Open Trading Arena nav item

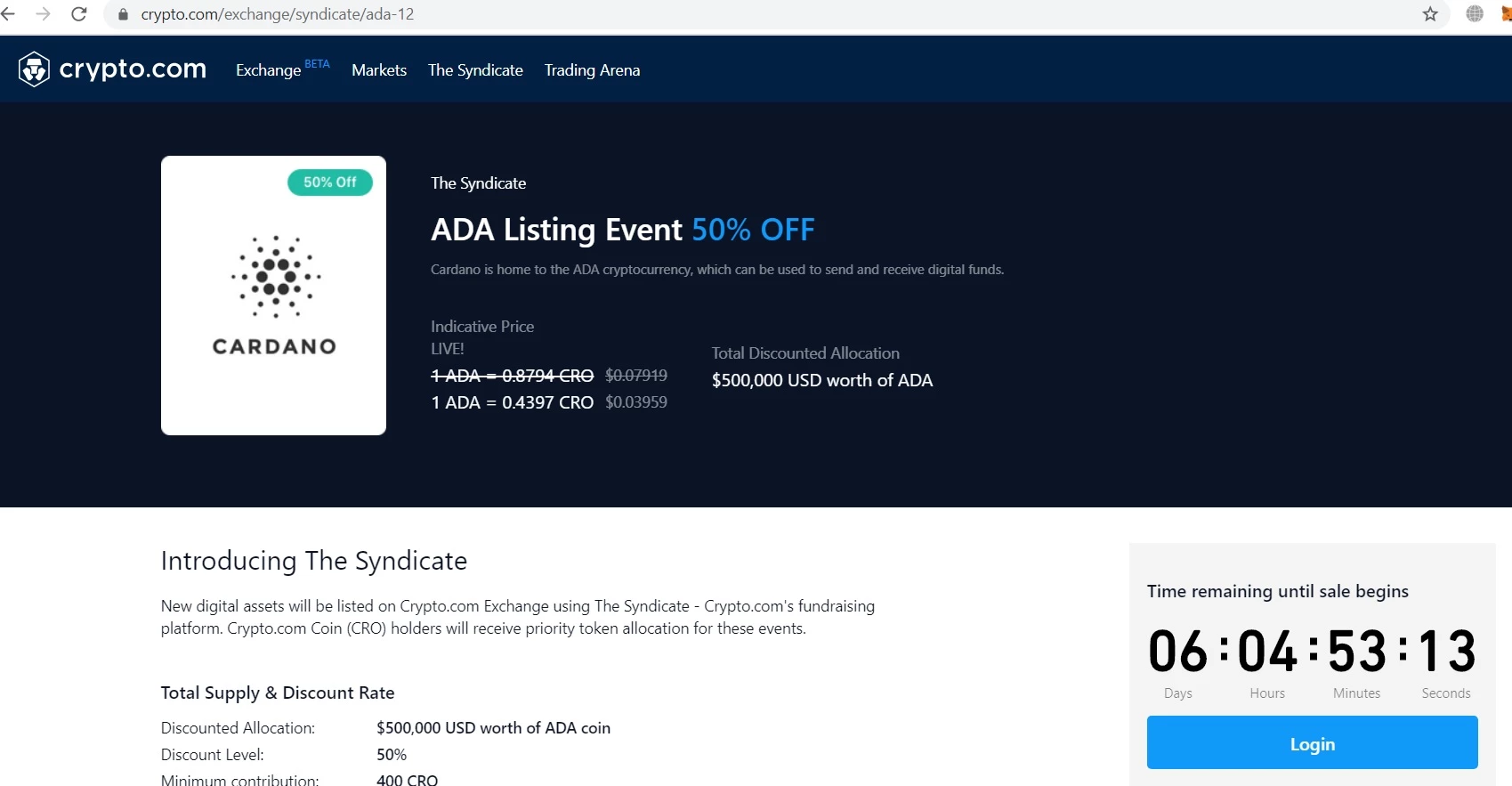click(592, 70)
